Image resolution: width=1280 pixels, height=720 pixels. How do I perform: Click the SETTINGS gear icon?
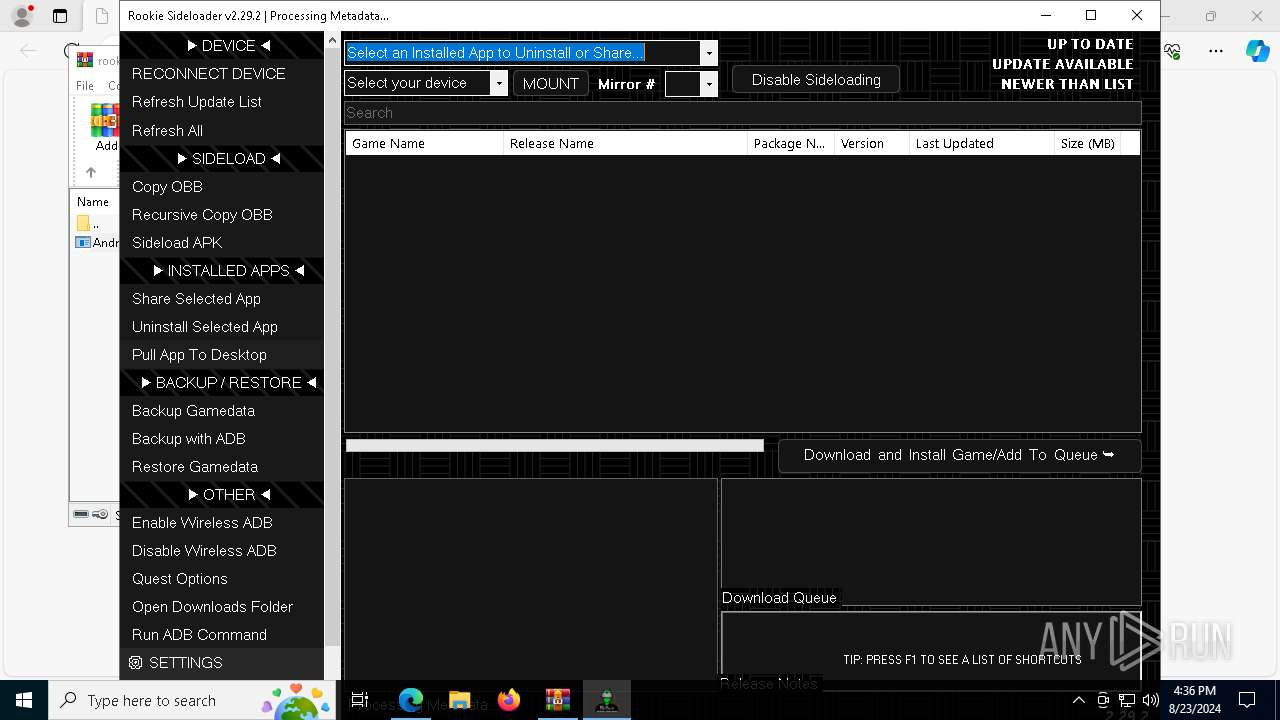tap(136, 663)
